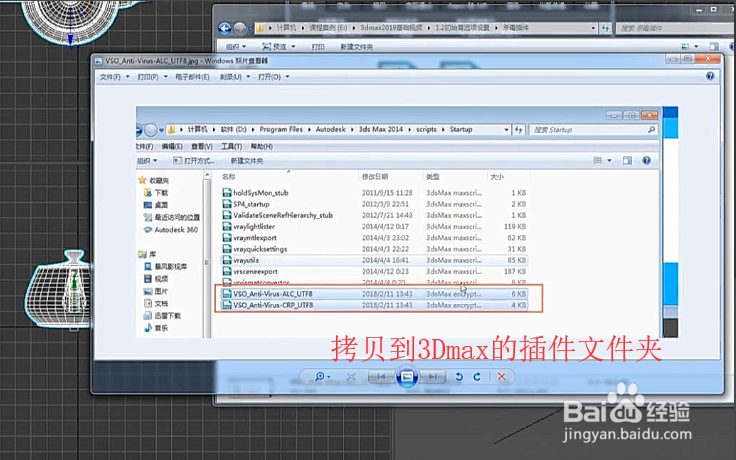This screenshot has width=736, height=460.
Task: Toggle the preview pane icon in Explorer
Action: pyautogui.click(x=714, y=46)
